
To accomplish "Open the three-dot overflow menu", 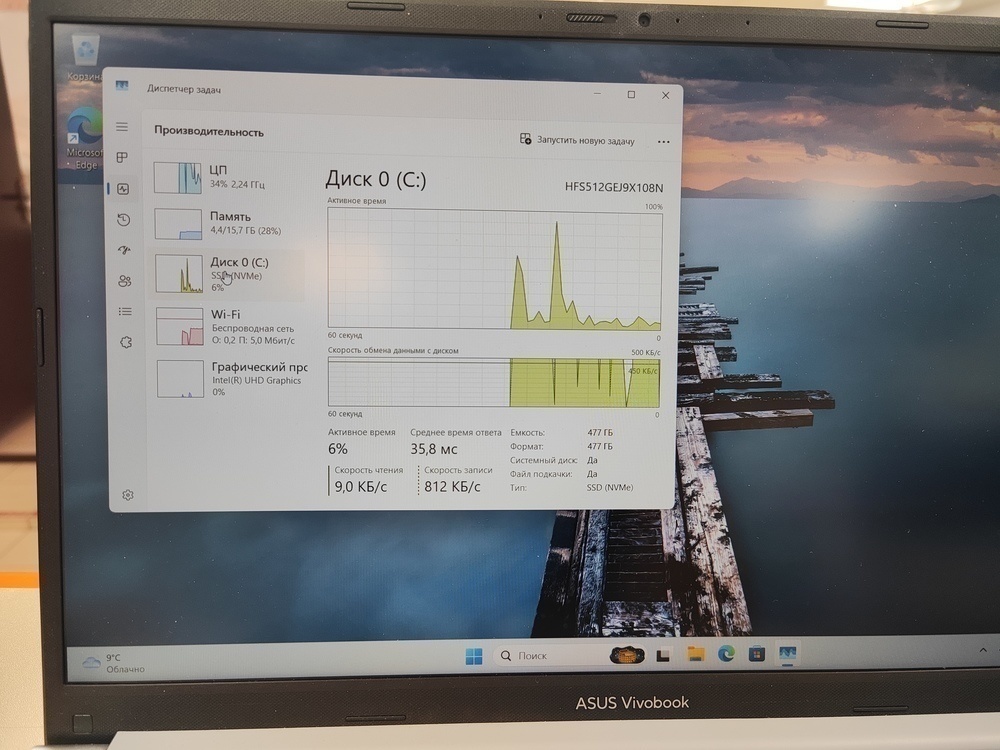I will (x=663, y=141).
